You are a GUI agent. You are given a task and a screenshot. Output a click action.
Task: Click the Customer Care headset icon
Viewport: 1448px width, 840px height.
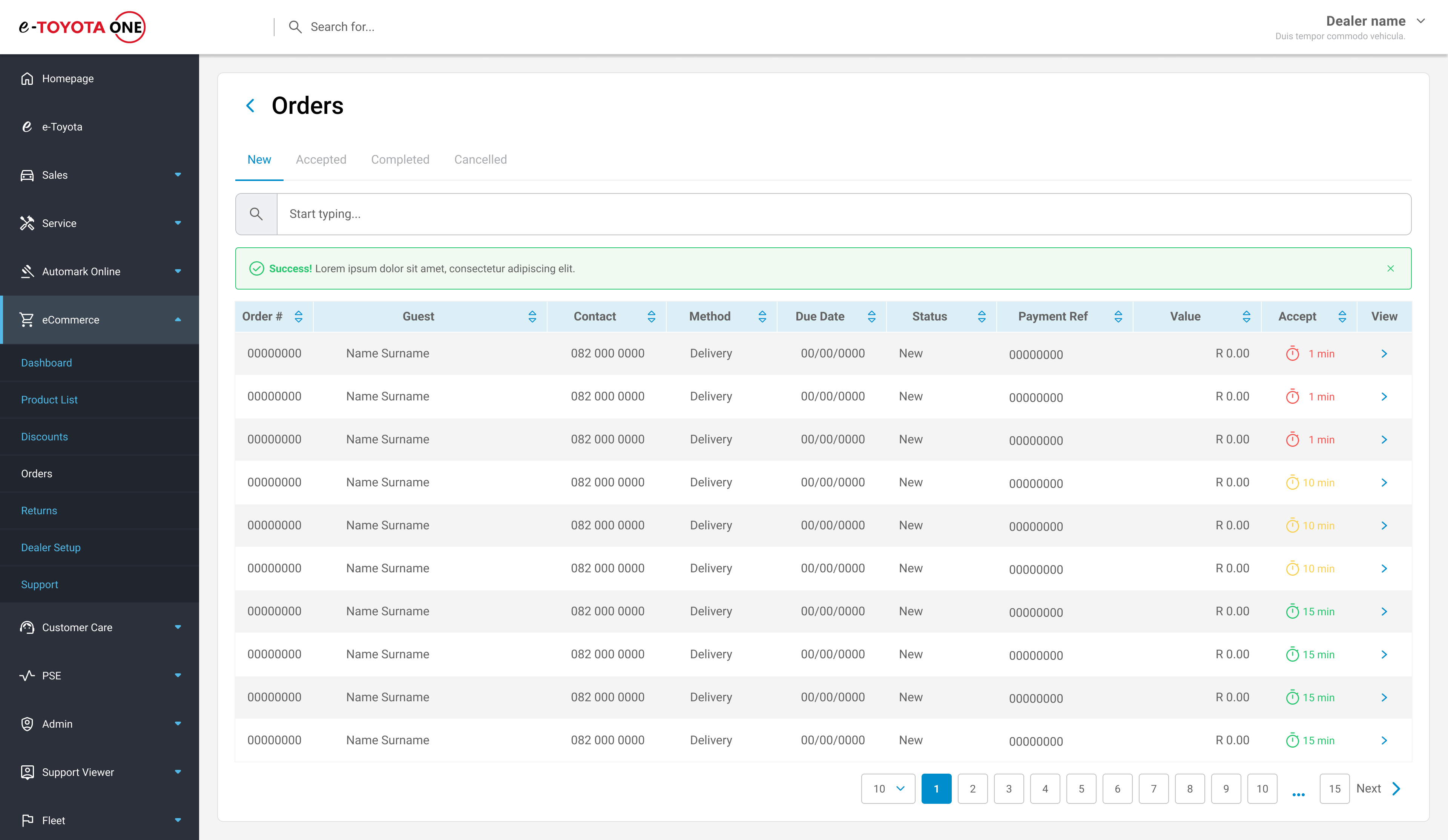click(x=27, y=627)
